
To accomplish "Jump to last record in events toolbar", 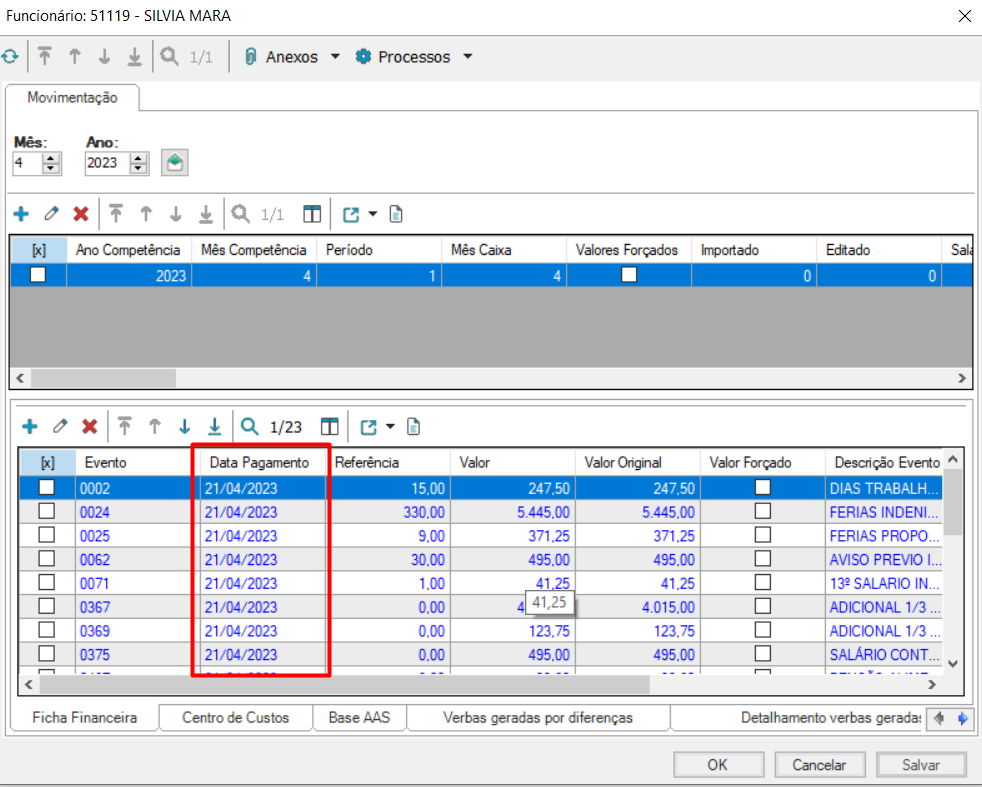I will point(214,427).
